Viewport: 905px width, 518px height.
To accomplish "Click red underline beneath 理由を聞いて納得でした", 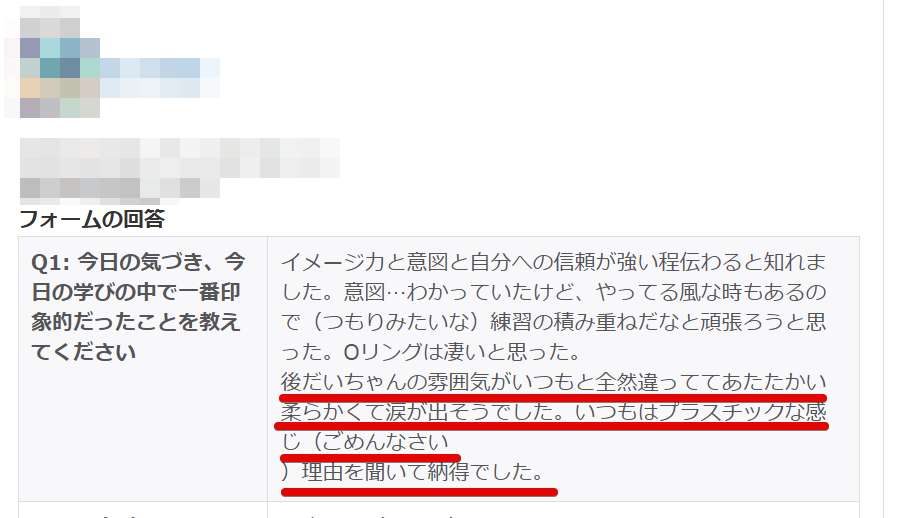I will [420, 492].
